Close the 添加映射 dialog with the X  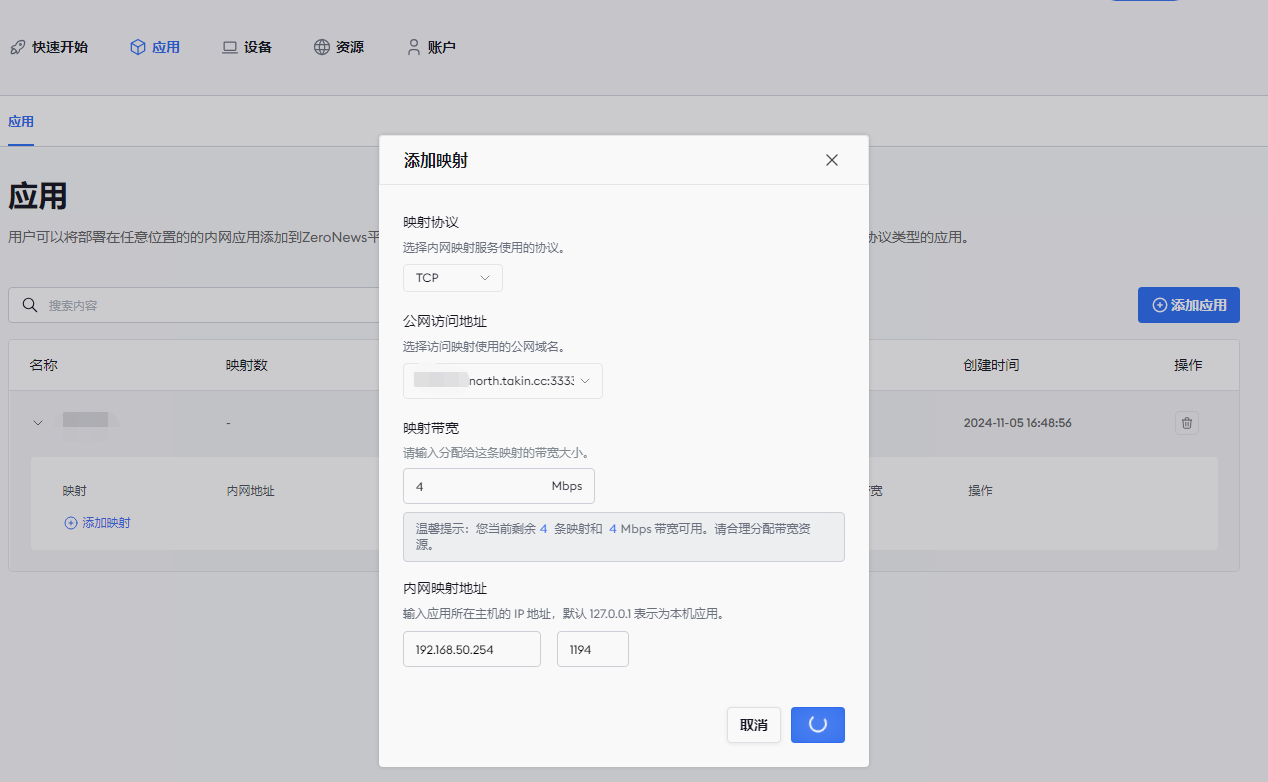click(832, 160)
